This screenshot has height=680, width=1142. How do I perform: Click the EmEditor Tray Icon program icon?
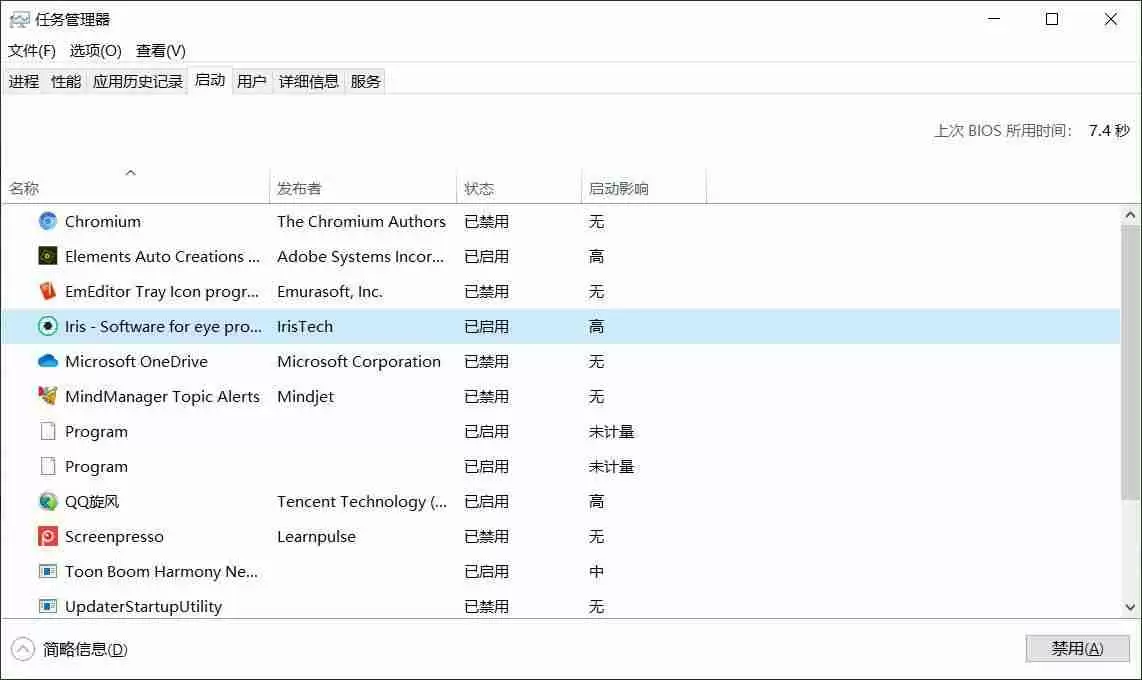coord(47,291)
